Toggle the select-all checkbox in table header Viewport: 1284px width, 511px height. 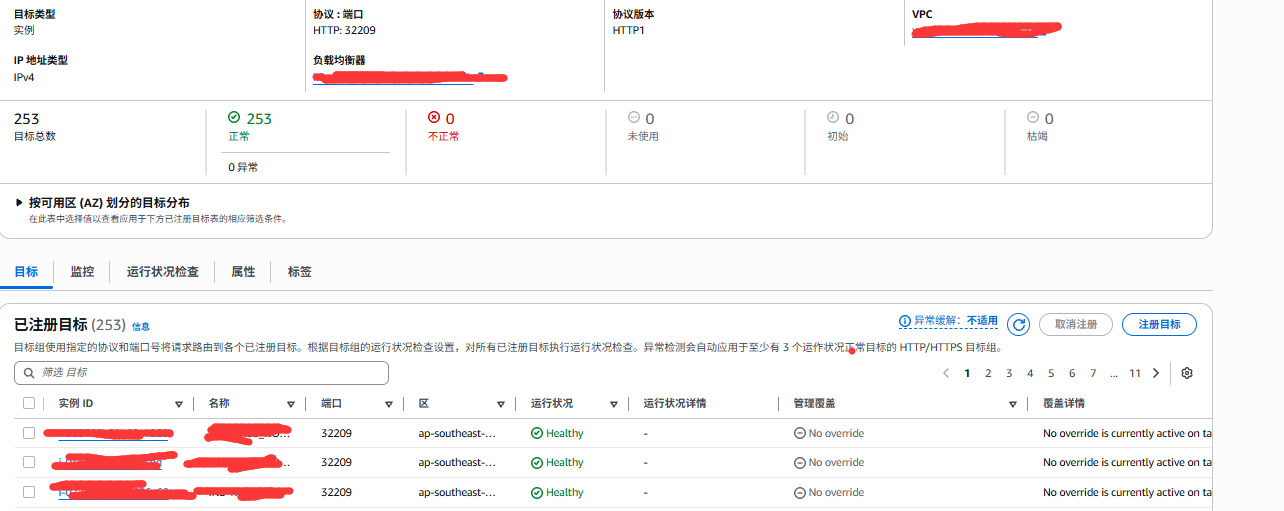point(29,403)
